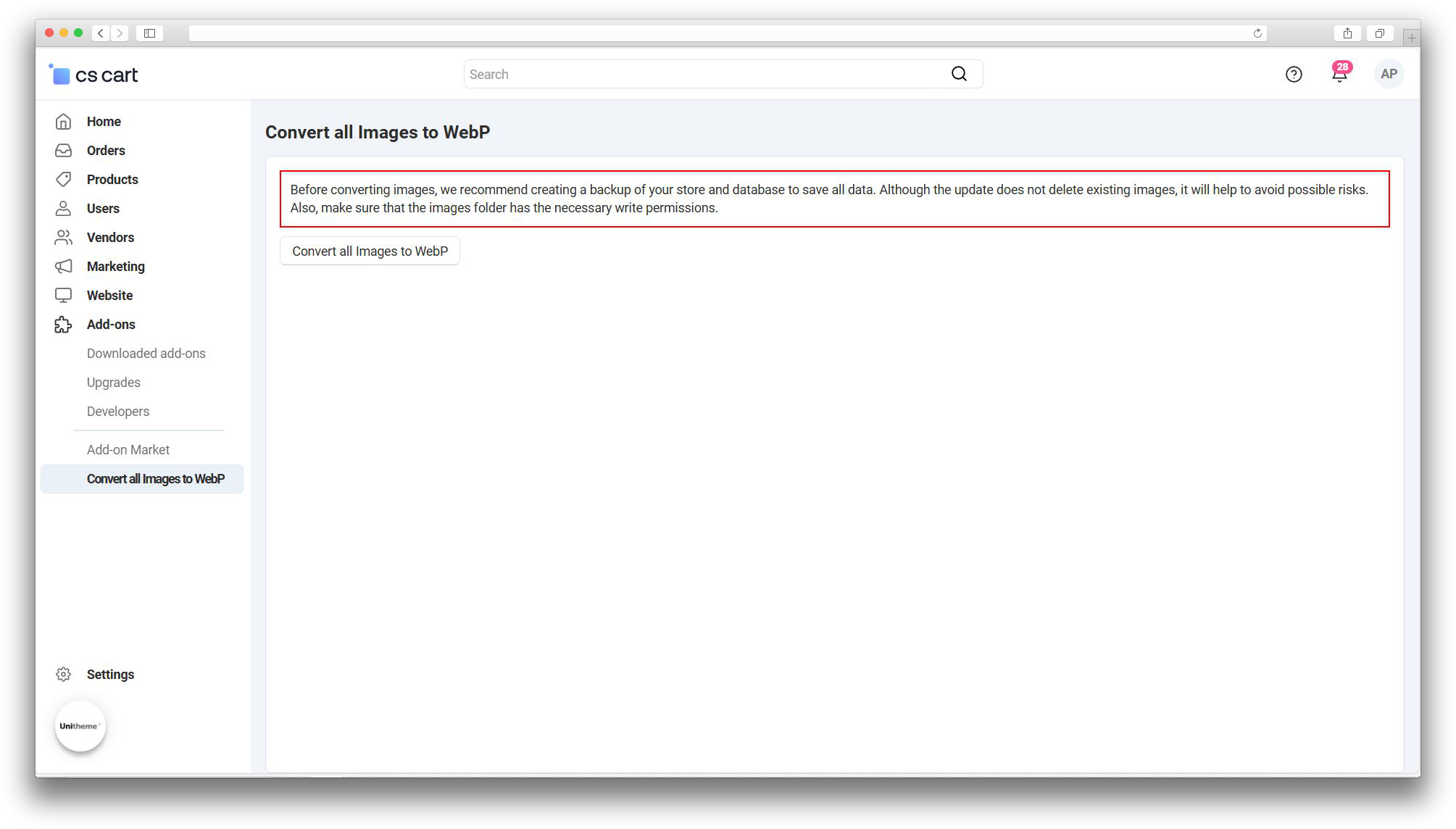Click the Products tag icon
The image size is (1456, 829).
click(64, 180)
